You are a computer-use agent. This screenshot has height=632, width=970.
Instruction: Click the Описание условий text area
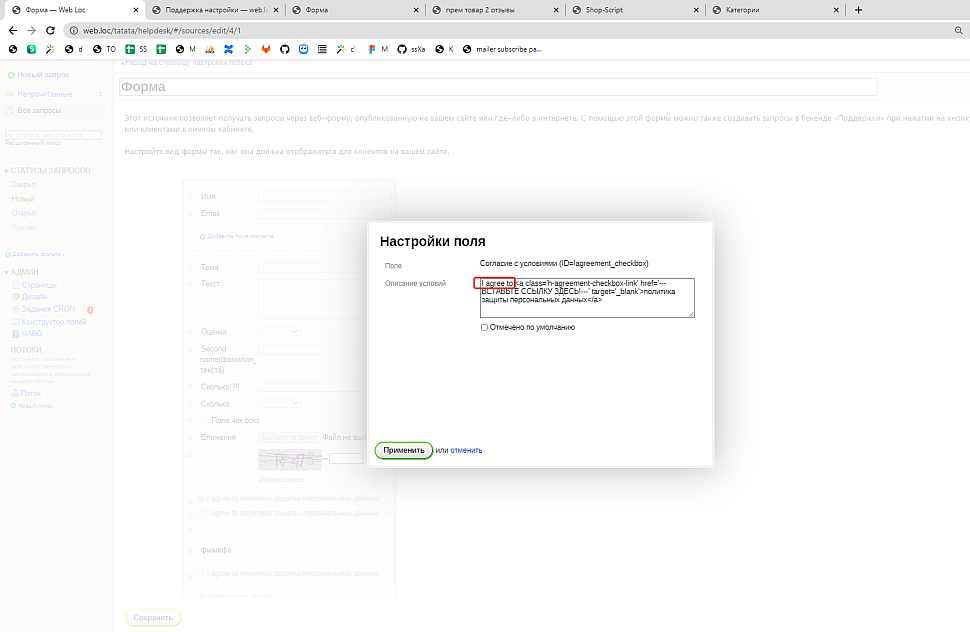click(x=587, y=298)
